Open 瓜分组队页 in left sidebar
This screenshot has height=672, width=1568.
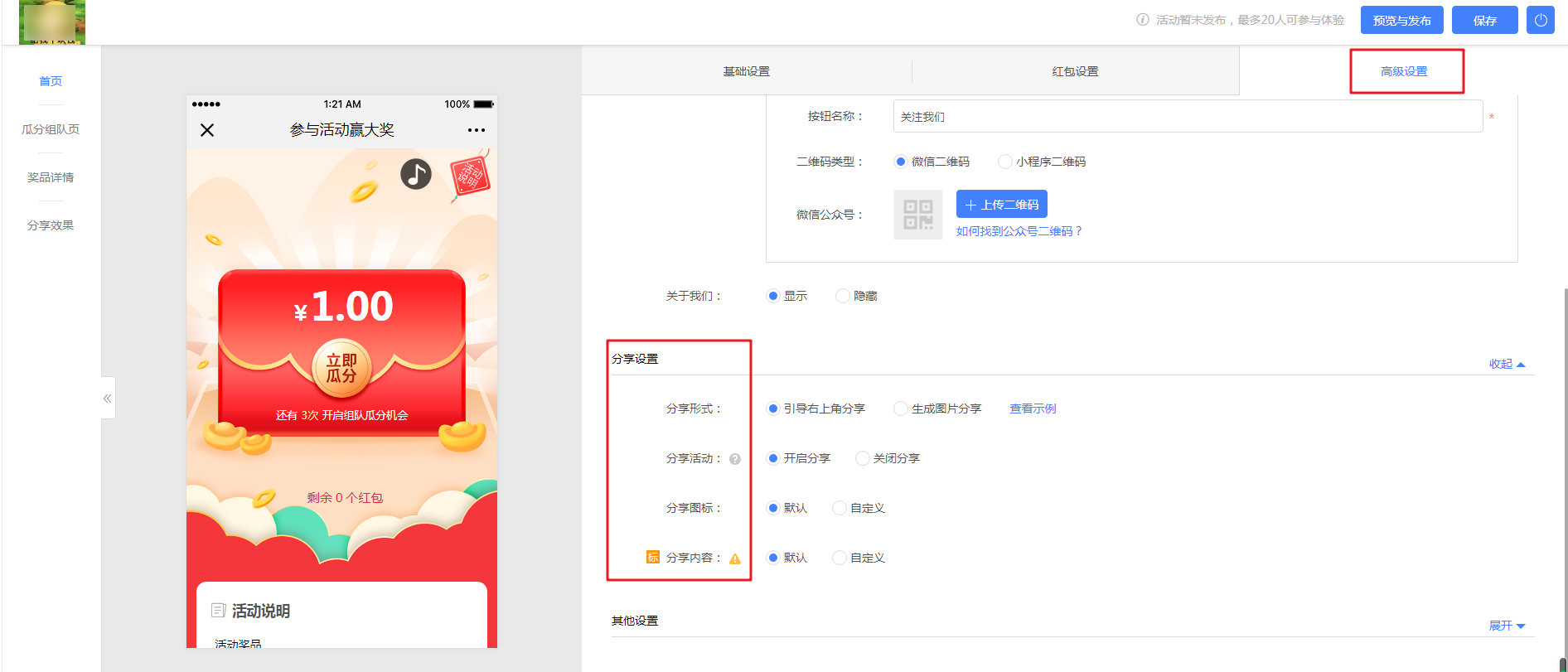tap(51, 129)
